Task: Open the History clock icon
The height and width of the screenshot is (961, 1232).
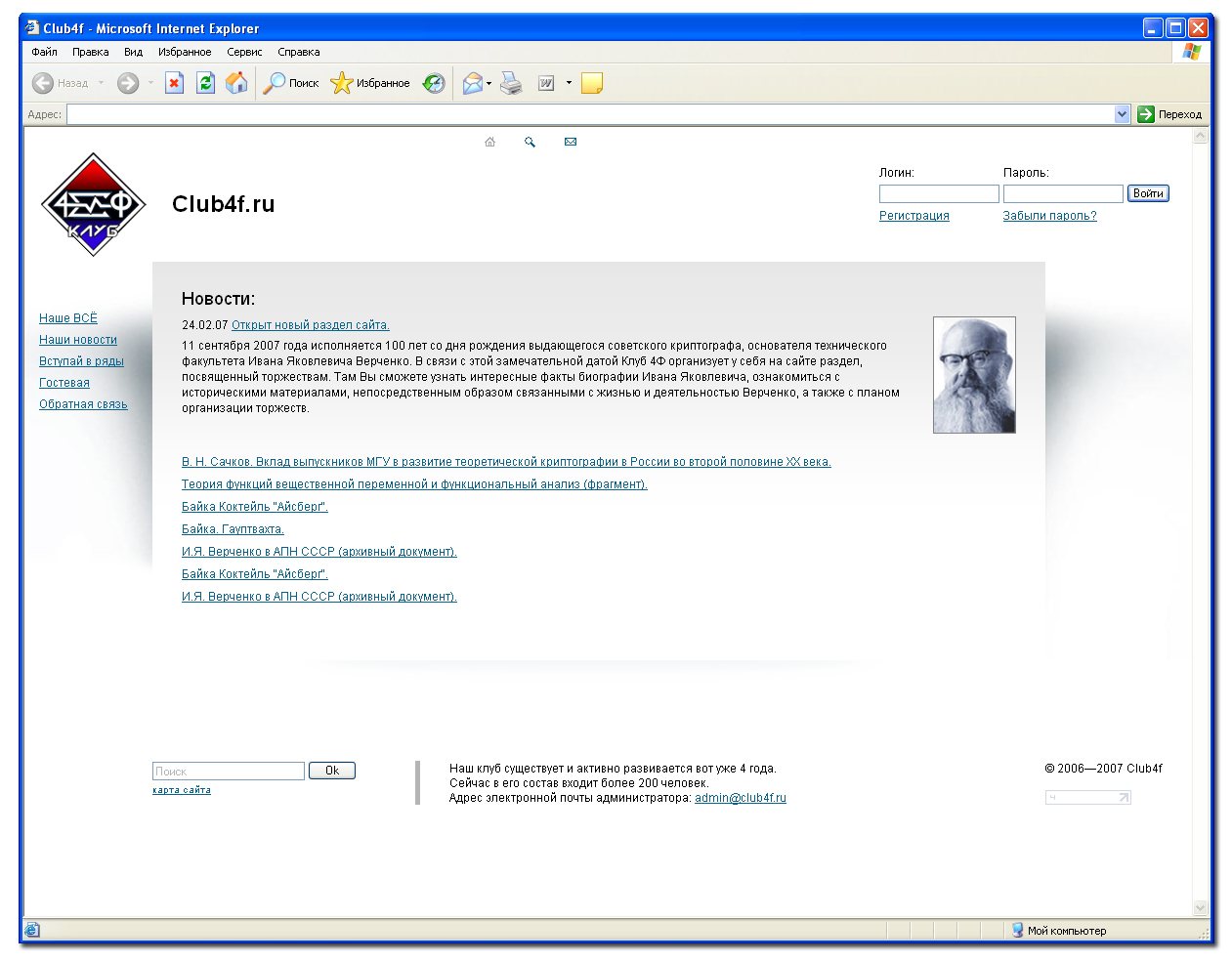Action: [x=434, y=83]
